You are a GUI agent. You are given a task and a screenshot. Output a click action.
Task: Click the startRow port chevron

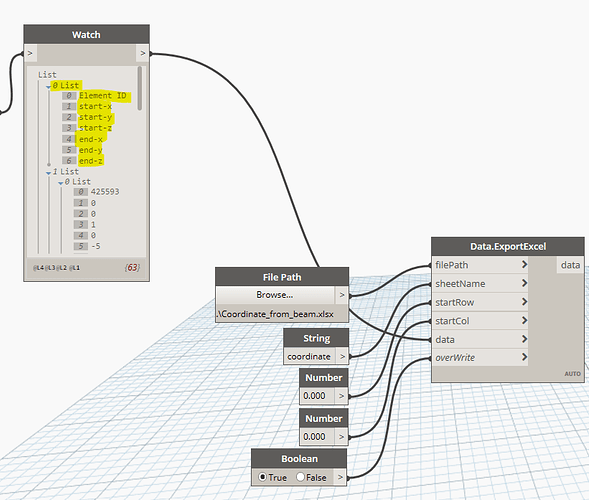[x=524, y=302]
